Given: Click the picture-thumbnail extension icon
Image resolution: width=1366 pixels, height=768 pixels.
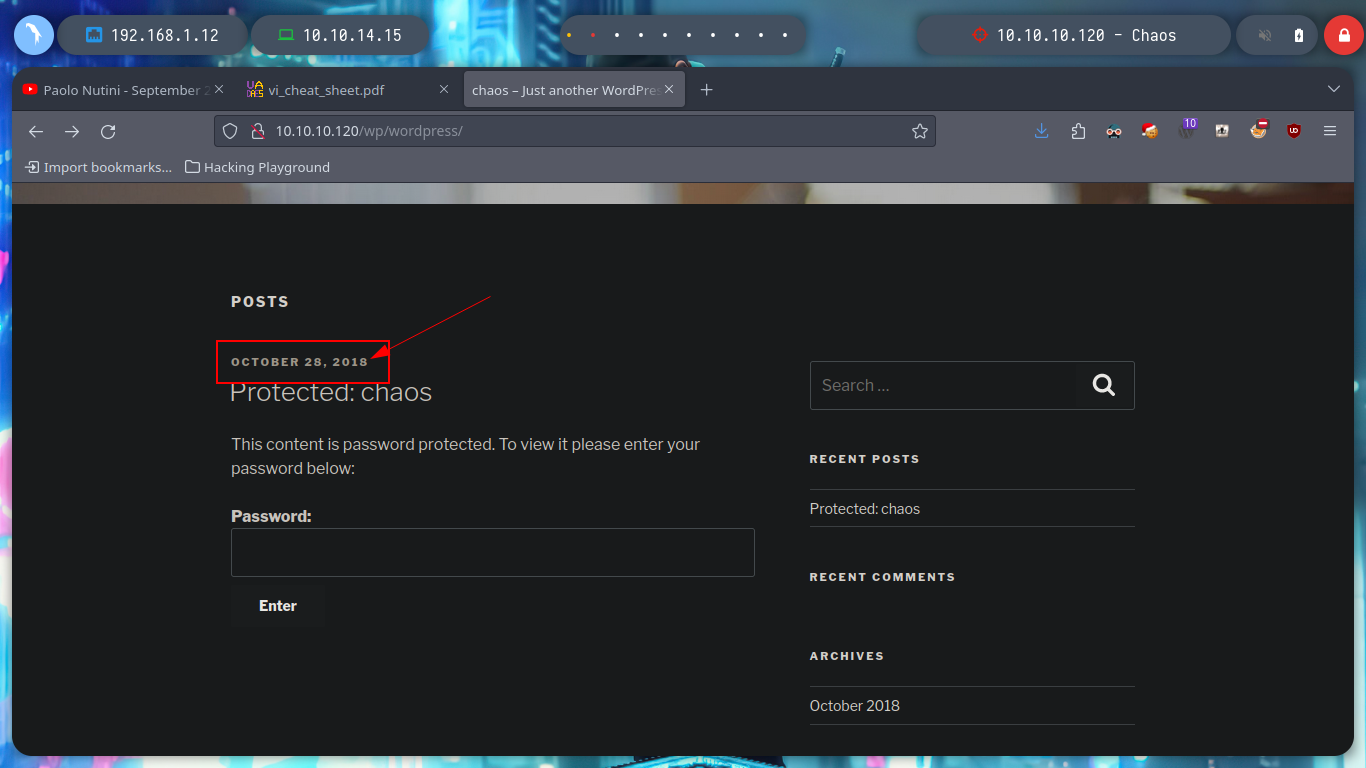Looking at the screenshot, I should pyautogui.click(x=1222, y=131).
